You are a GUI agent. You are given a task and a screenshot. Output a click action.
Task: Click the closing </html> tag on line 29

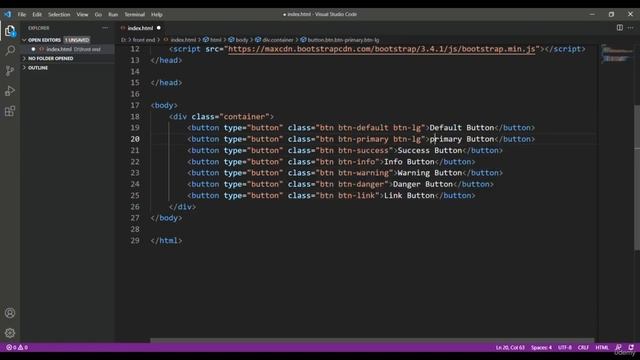167,241
